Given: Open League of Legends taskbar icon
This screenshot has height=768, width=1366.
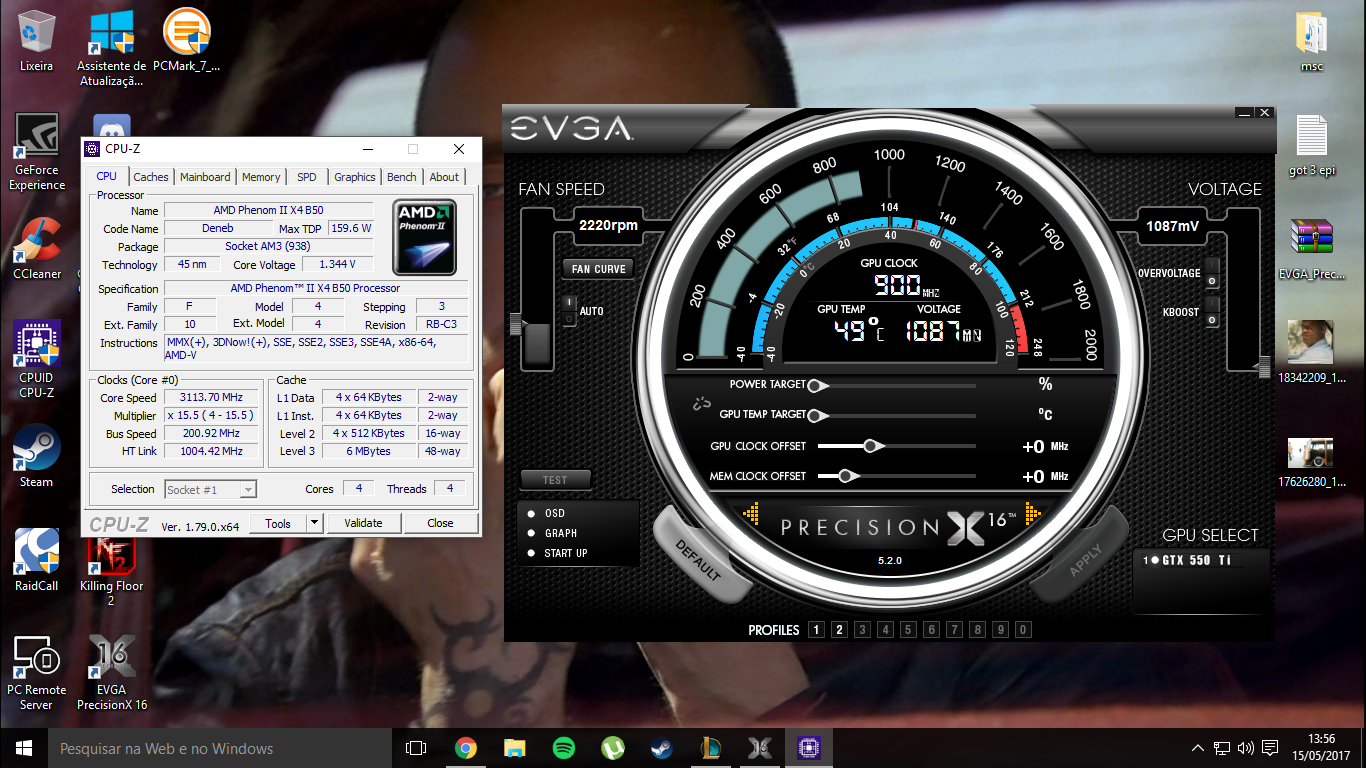Looking at the screenshot, I should 710,748.
